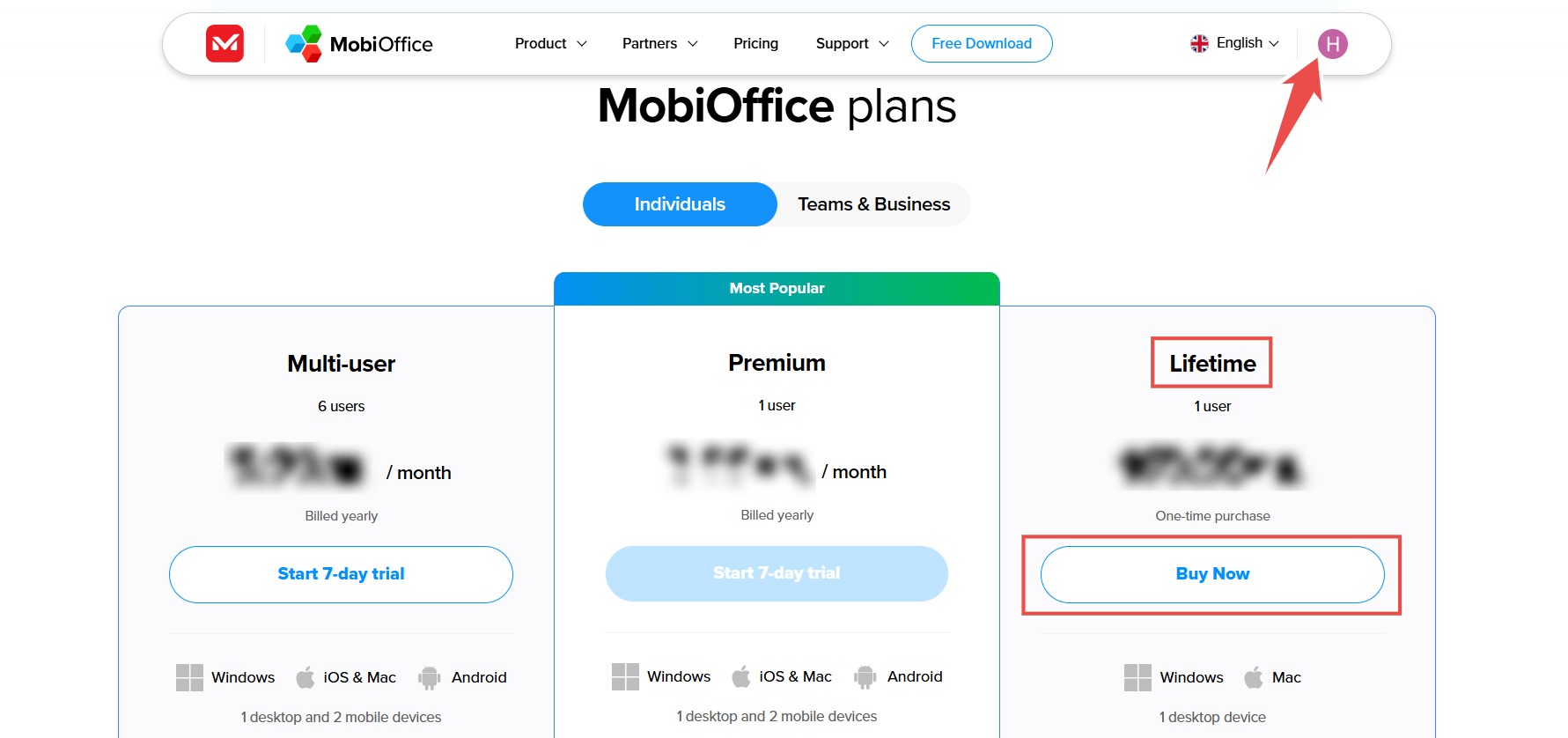Screen dimensions: 1568x738
Task: Click the Windows icon in Lifetime card
Action: coord(1136,677)
